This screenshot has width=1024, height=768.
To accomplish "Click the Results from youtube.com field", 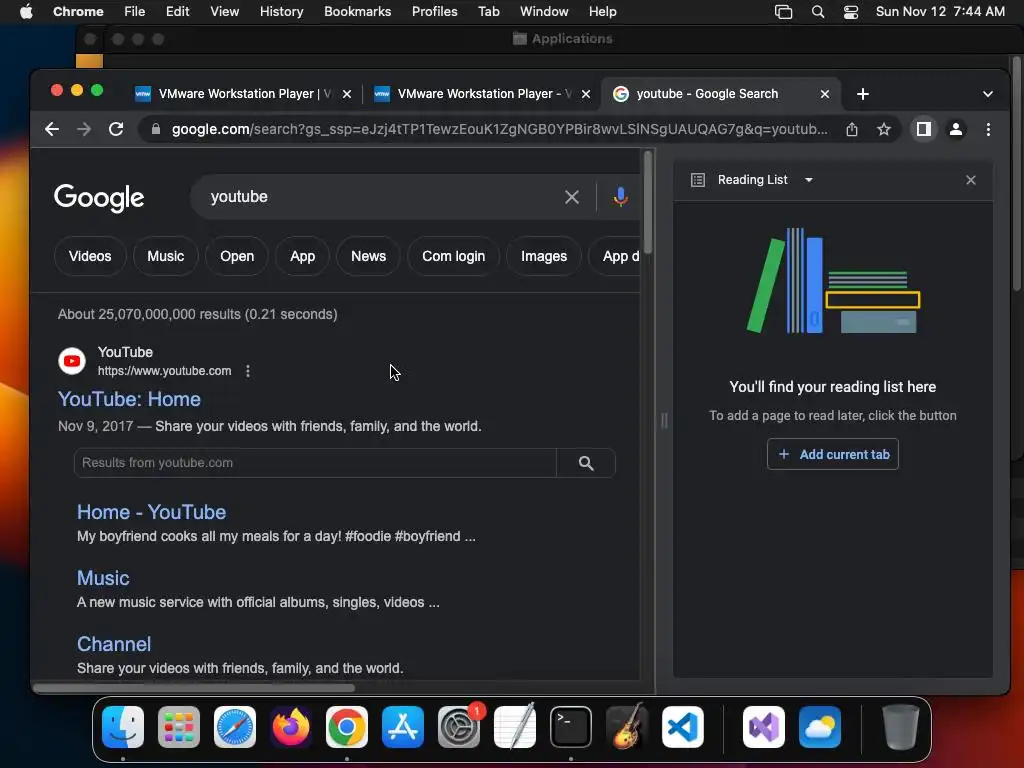I will 315,463.
